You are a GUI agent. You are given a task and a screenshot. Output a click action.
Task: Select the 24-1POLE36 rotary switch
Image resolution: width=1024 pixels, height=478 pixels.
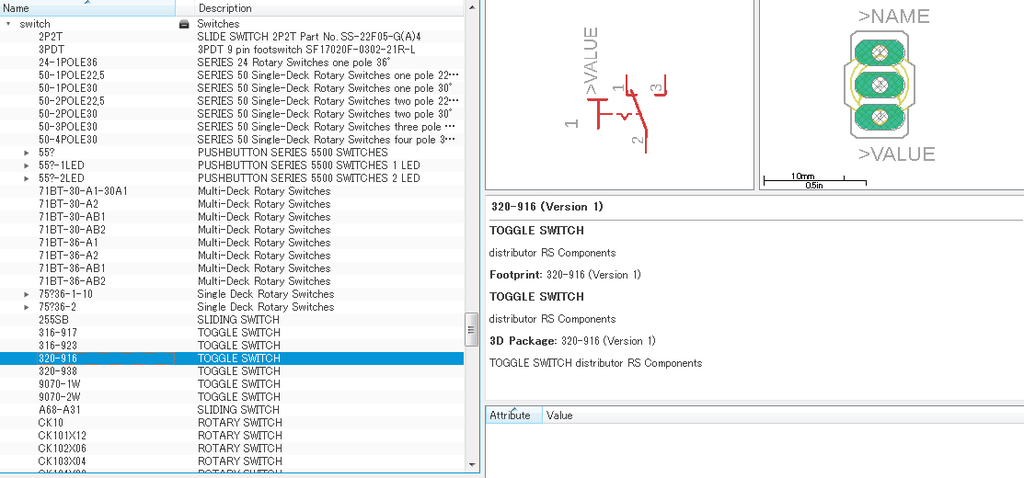tap(232, 62)
